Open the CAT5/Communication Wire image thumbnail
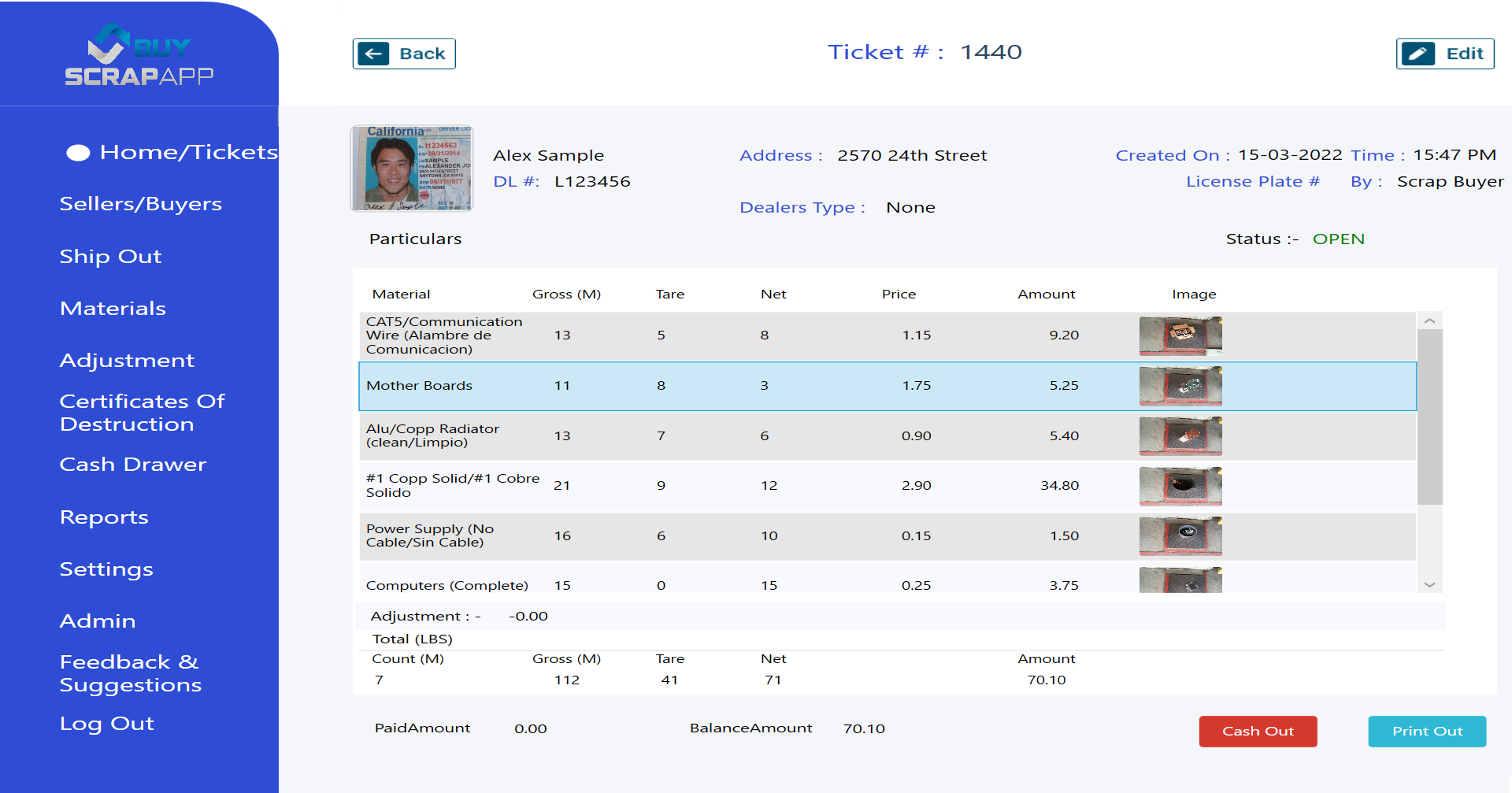 pos(1180,335)
